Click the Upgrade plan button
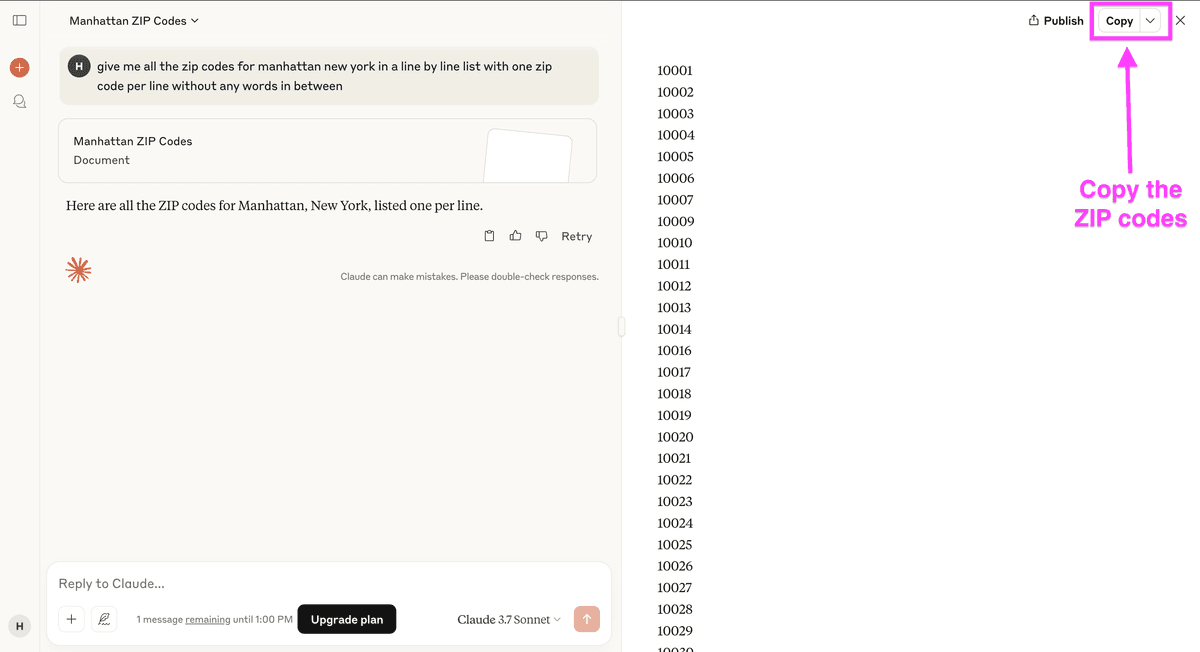Image resolution: width=1200 pixels, height=652 pixels. (x=347, y=619)
